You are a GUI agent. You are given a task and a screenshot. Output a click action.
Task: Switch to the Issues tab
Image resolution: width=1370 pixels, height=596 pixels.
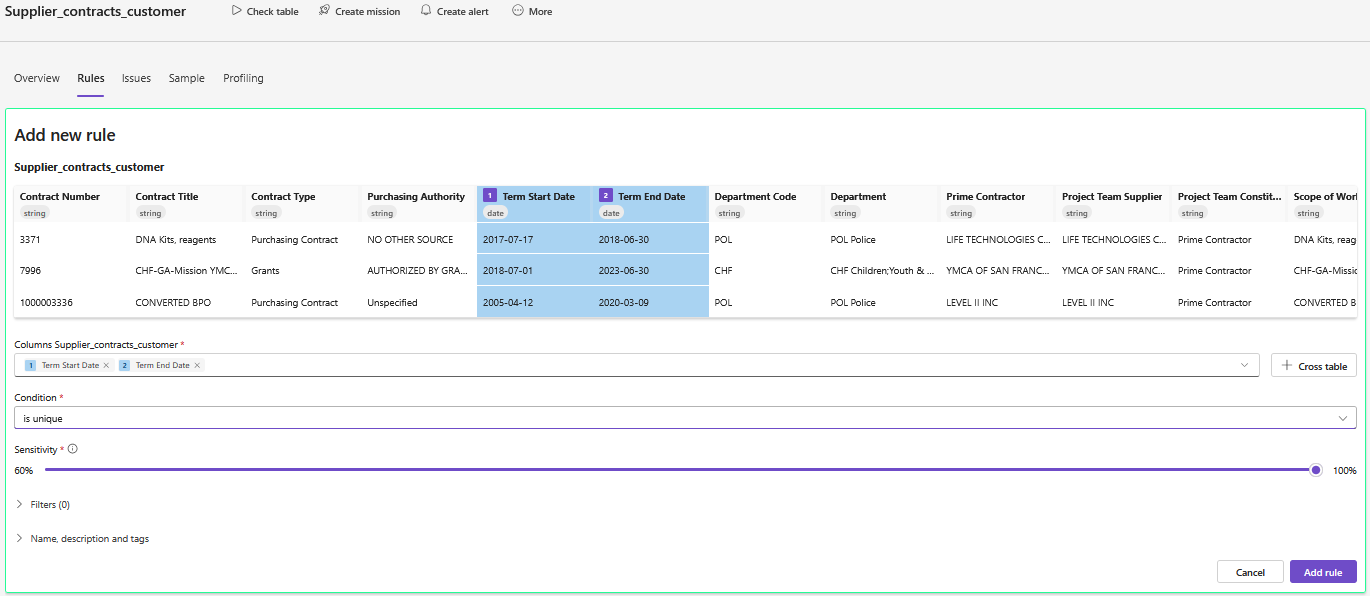tap(136, 78)
